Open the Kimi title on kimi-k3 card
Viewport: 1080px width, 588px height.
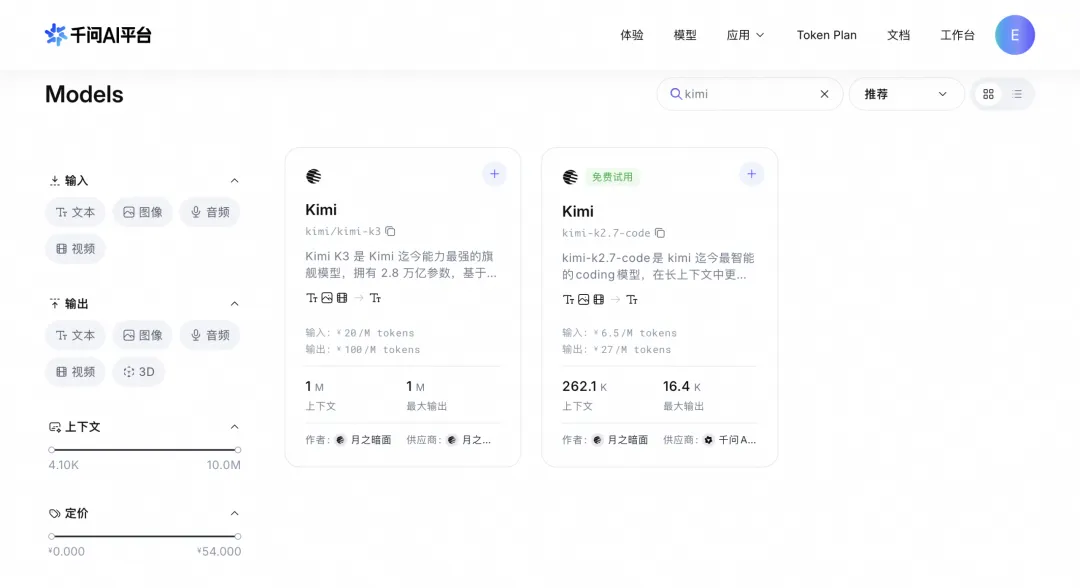tap(321, 209)
